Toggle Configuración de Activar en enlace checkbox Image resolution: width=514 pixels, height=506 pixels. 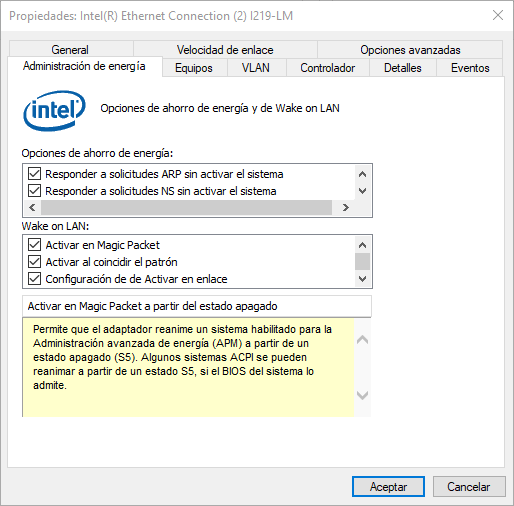[x=34, y=279]
